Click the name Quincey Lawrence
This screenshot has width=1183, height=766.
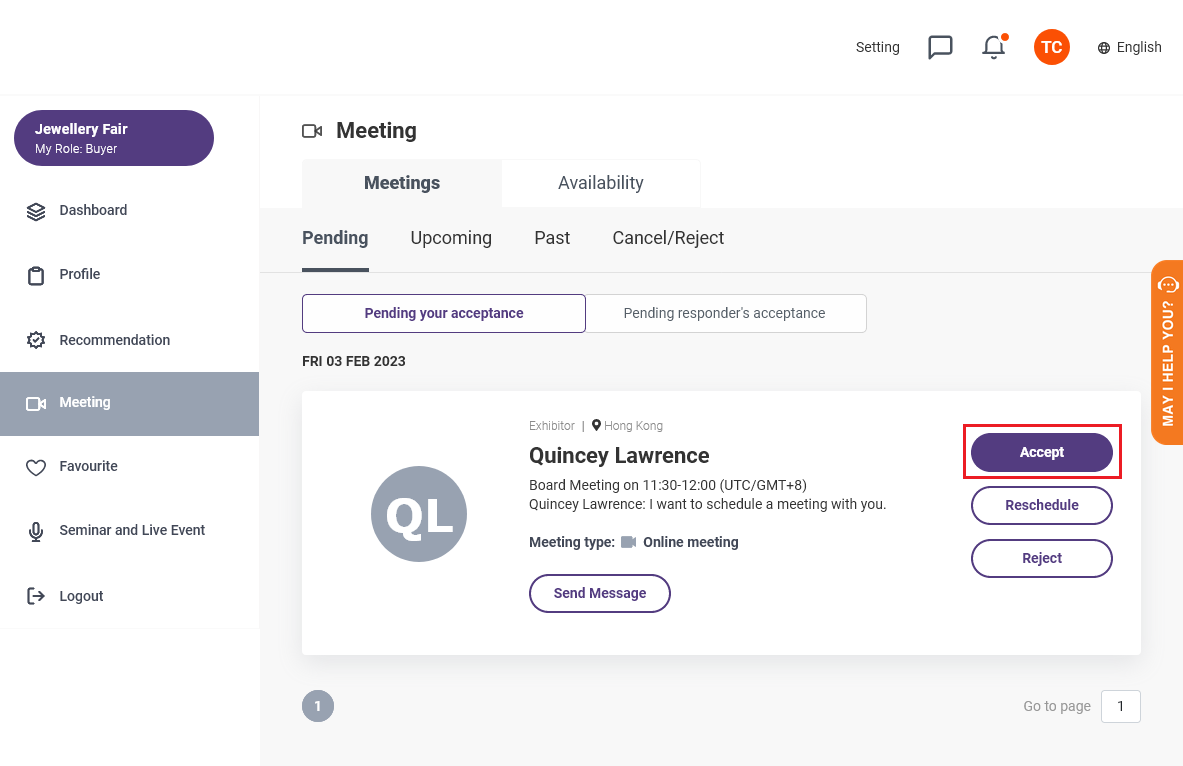pyautogui.click(x=619, y=455)
